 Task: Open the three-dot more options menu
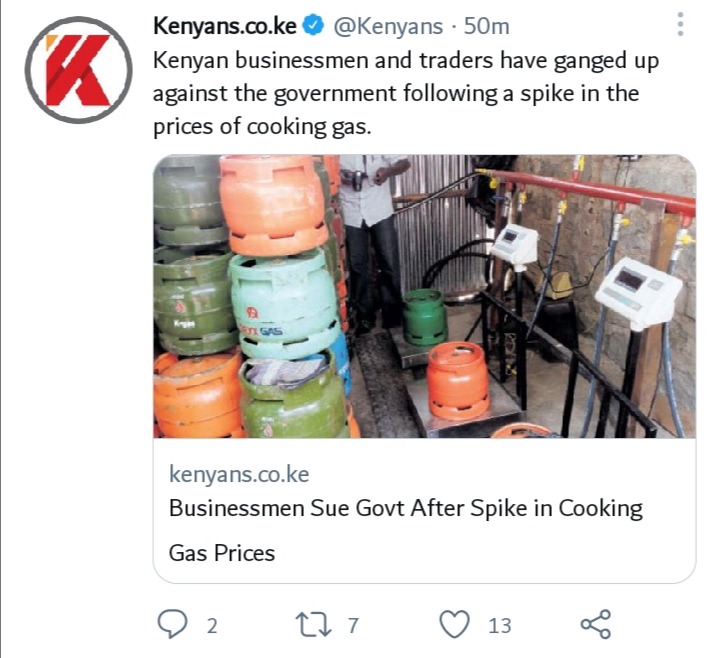coord(680,24)
